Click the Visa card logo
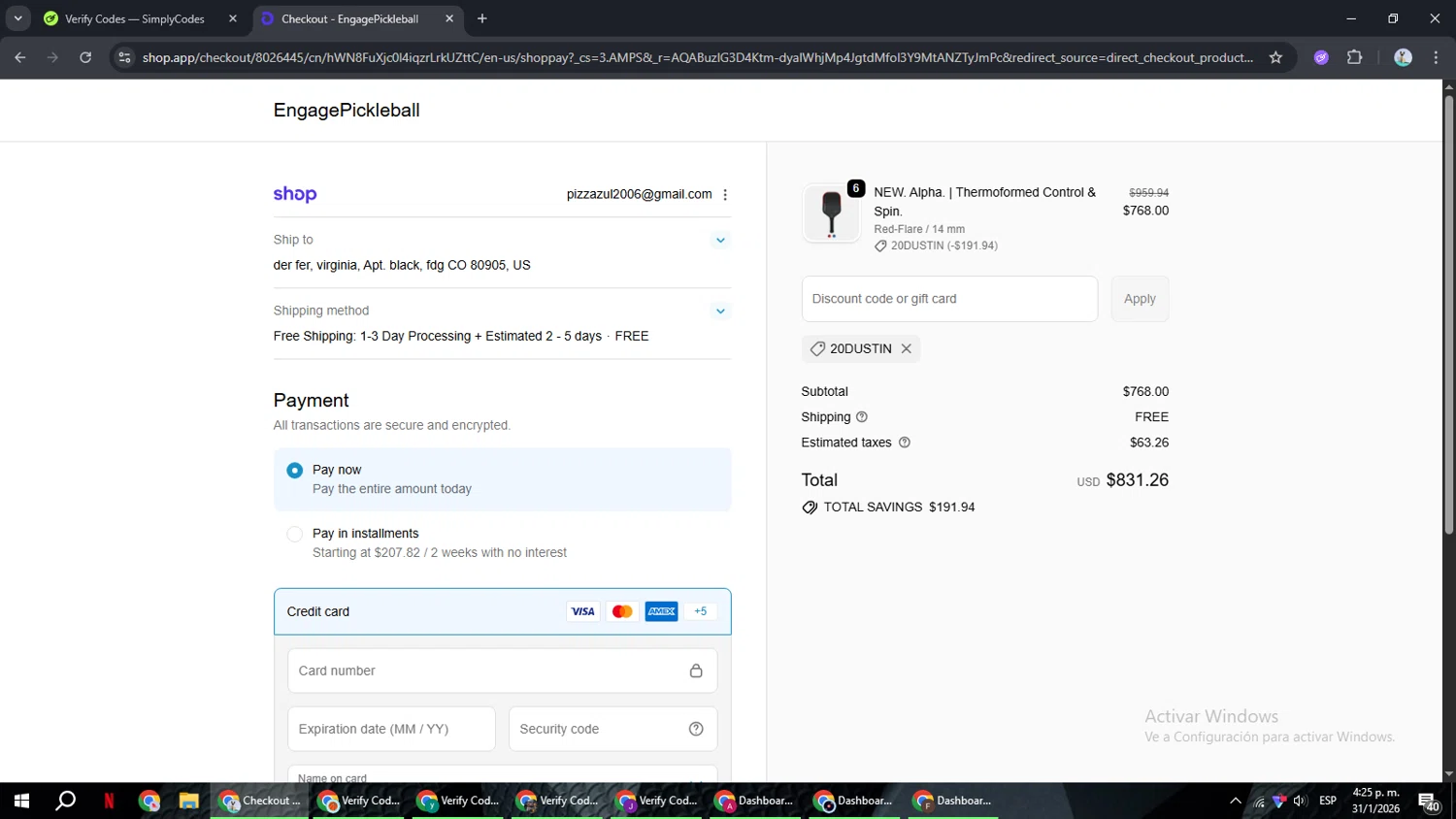The width and height of the screenshot is (1456, 819). 582,611
